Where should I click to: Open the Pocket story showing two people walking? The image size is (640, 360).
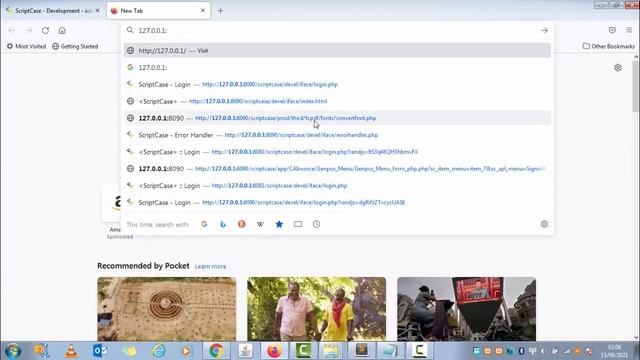[x=316, y=309]
